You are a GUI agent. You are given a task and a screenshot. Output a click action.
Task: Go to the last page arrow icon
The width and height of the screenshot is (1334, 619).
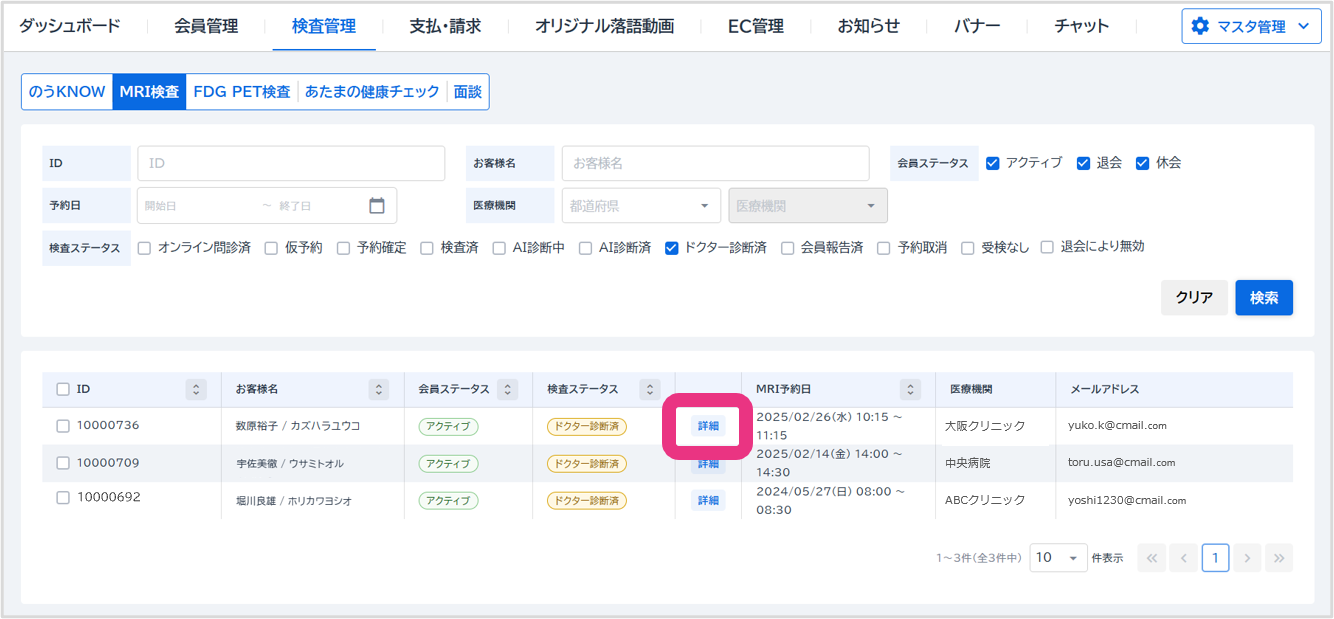pyautogui.click(x=1279, y=558)
